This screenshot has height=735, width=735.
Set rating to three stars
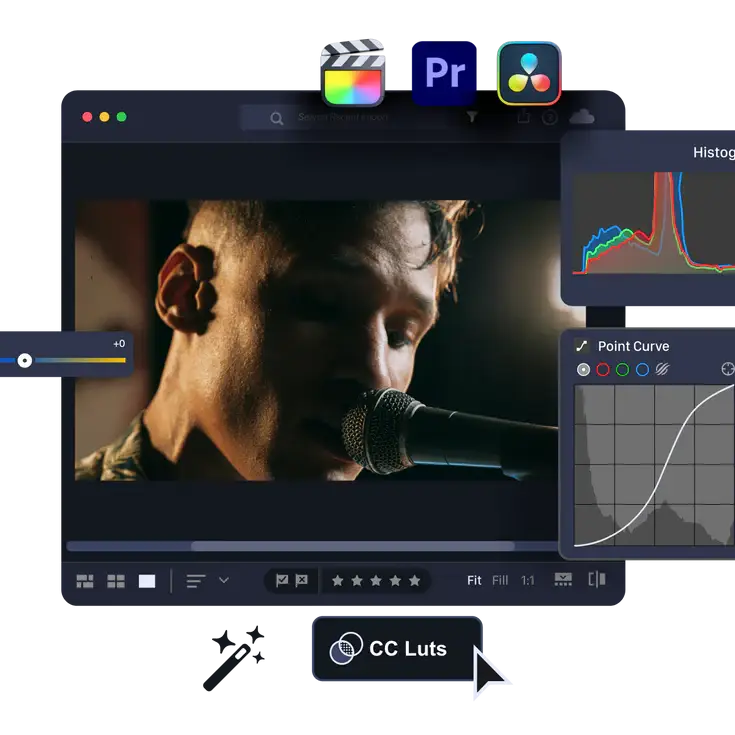(x=376, y=581)
